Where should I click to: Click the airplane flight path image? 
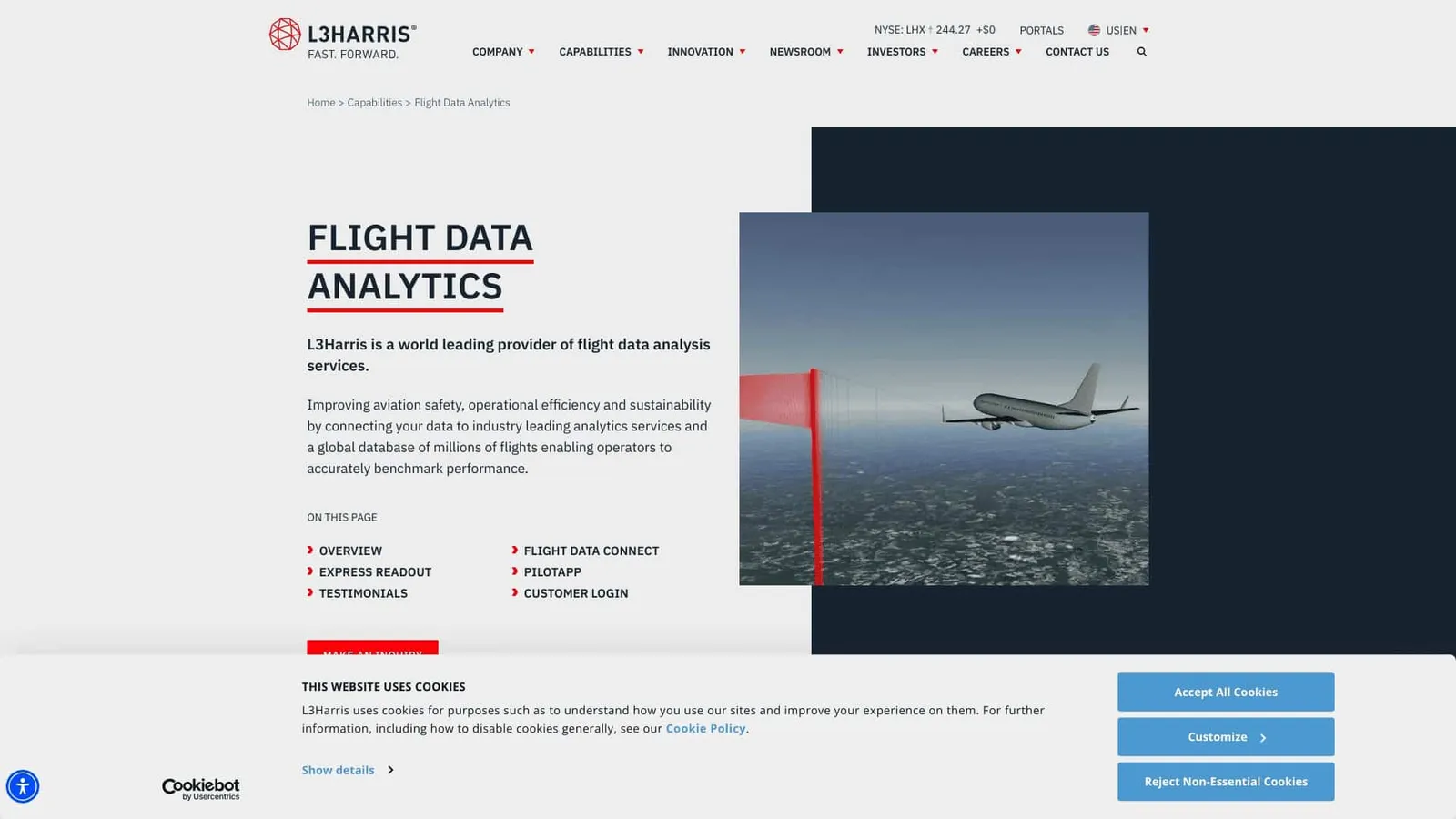pos(944,399)
